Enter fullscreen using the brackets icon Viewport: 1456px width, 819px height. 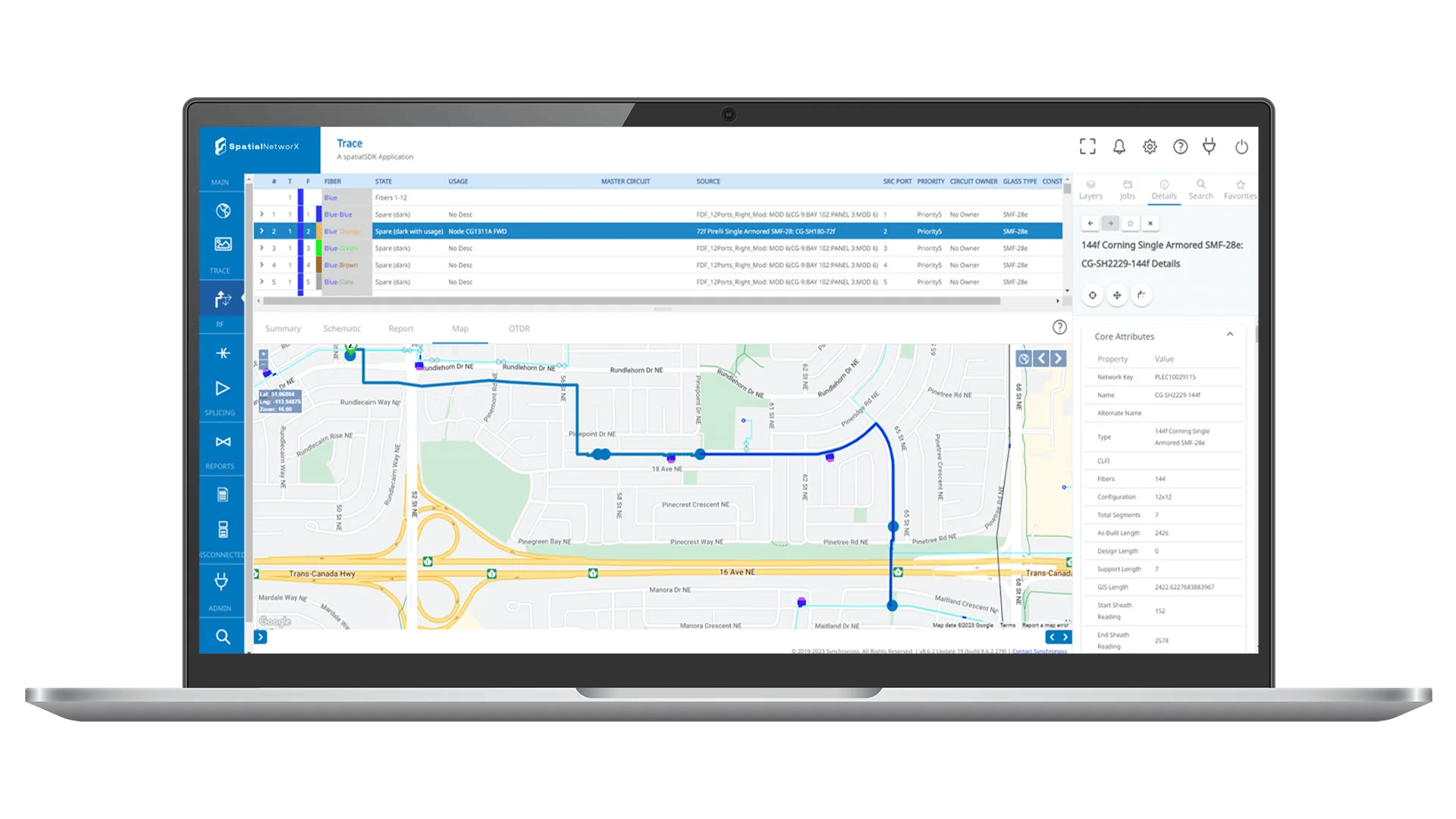point(1087,146)
